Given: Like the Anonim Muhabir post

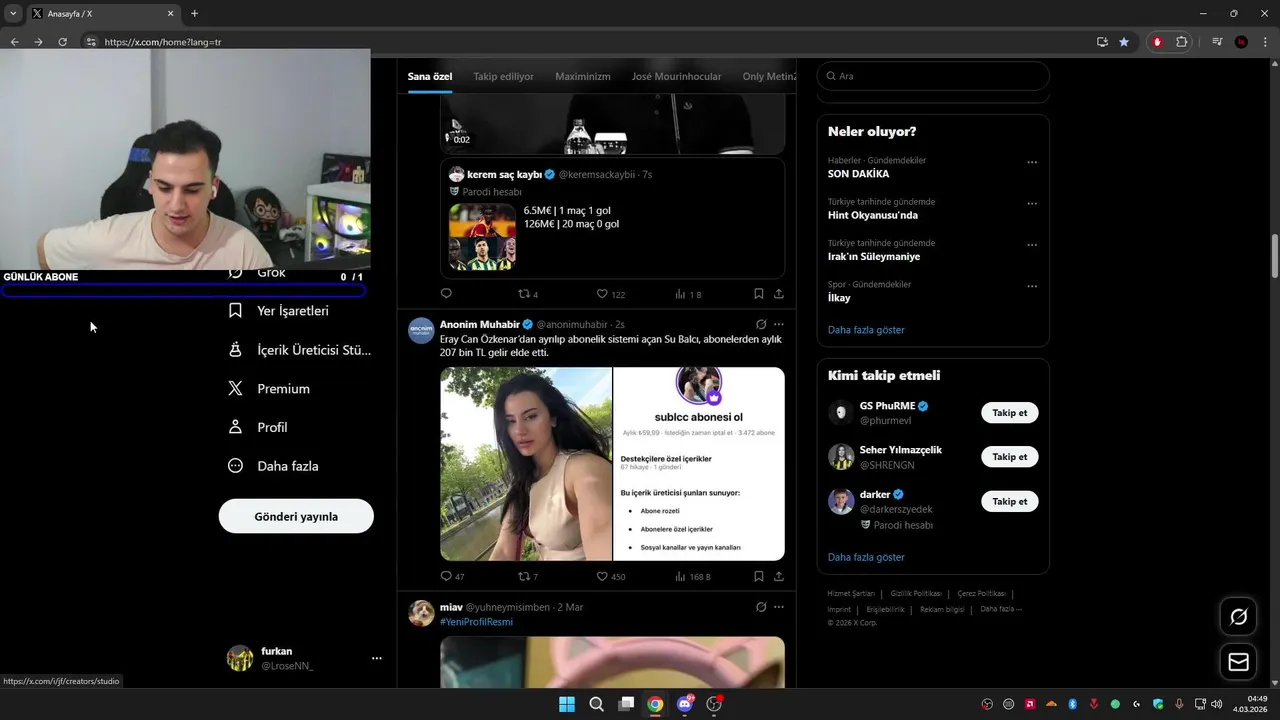Looking at the screenshot, I should [602, 576].
